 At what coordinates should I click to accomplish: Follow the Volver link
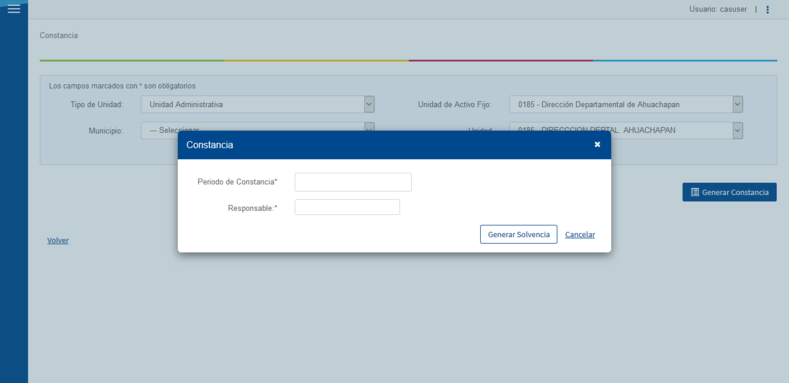(58, 241)
